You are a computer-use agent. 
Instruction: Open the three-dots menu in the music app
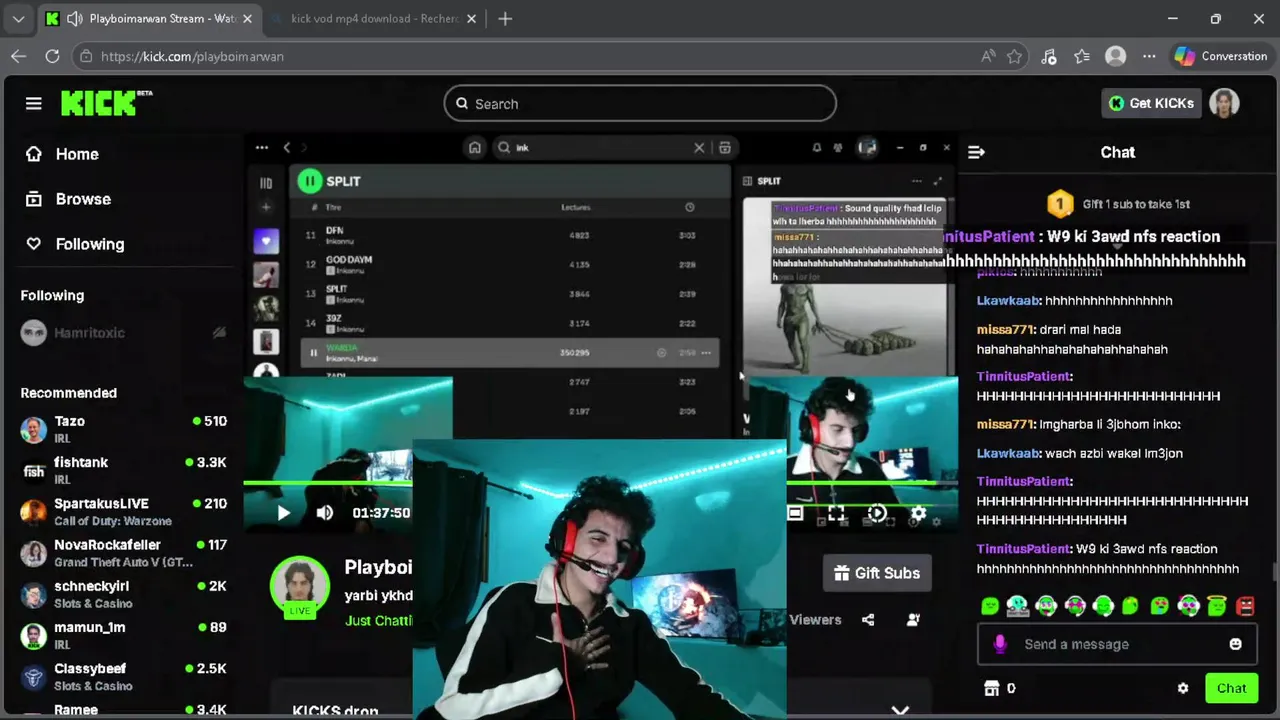(261, 147)
